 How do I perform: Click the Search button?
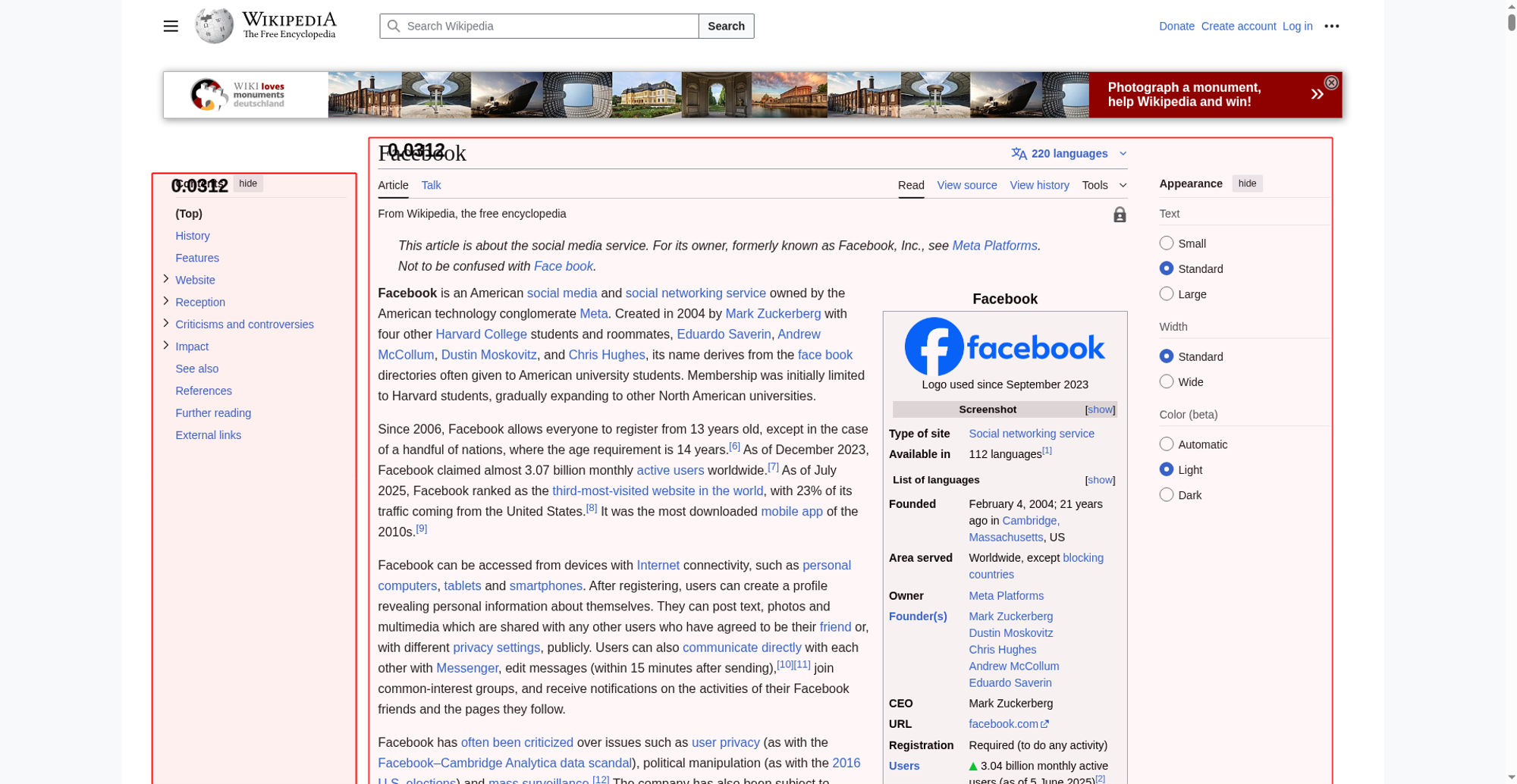[726, 26]
